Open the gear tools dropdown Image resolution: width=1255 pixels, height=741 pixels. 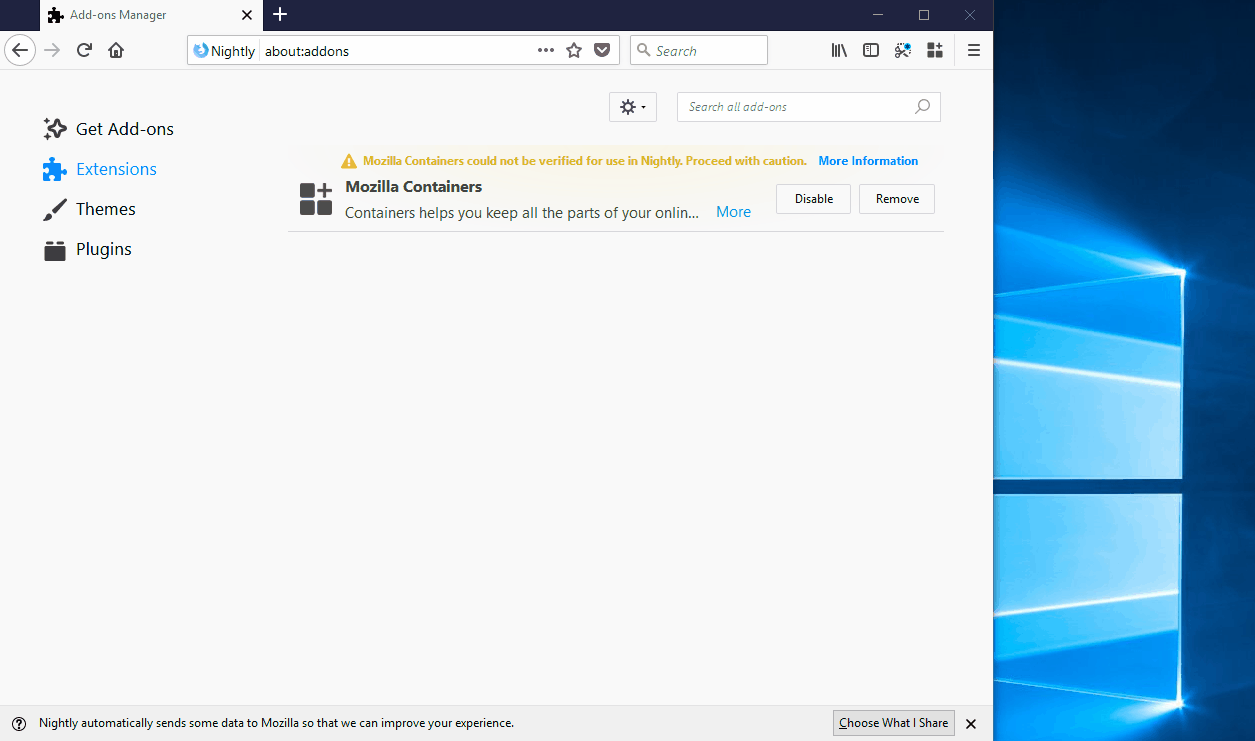tap(633, 107)
